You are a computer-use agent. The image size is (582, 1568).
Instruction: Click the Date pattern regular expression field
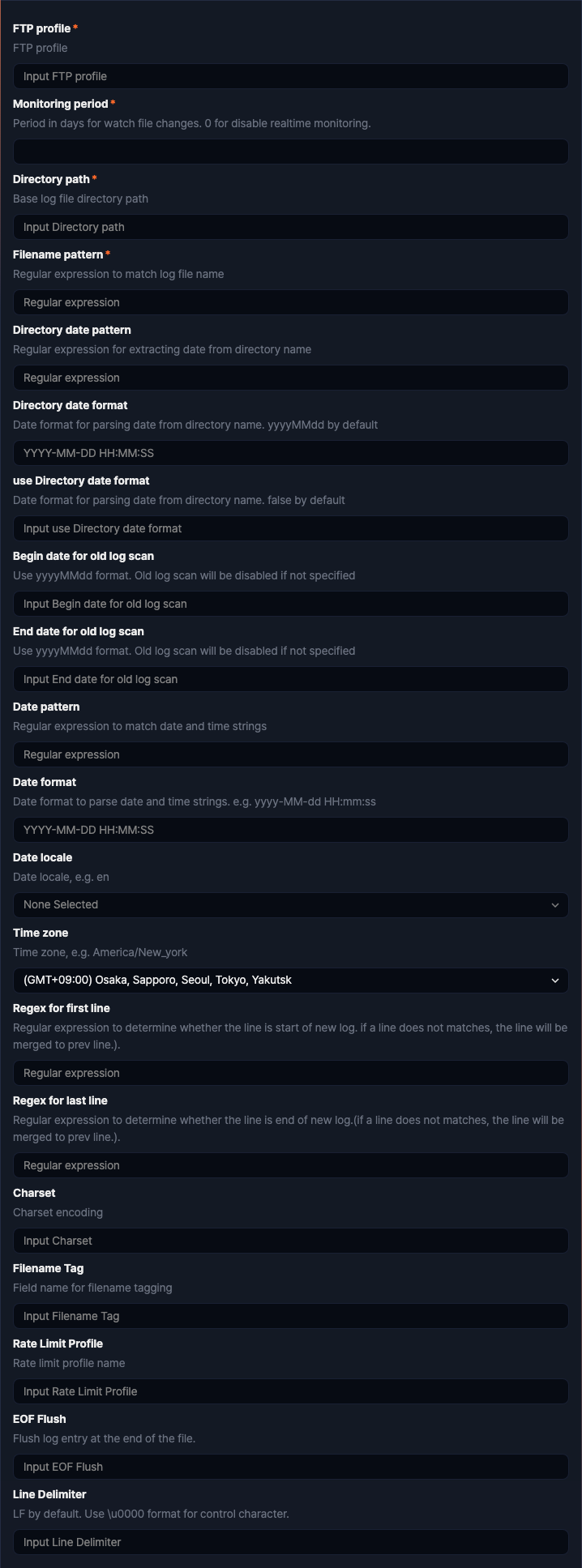[x=291, y=754]
